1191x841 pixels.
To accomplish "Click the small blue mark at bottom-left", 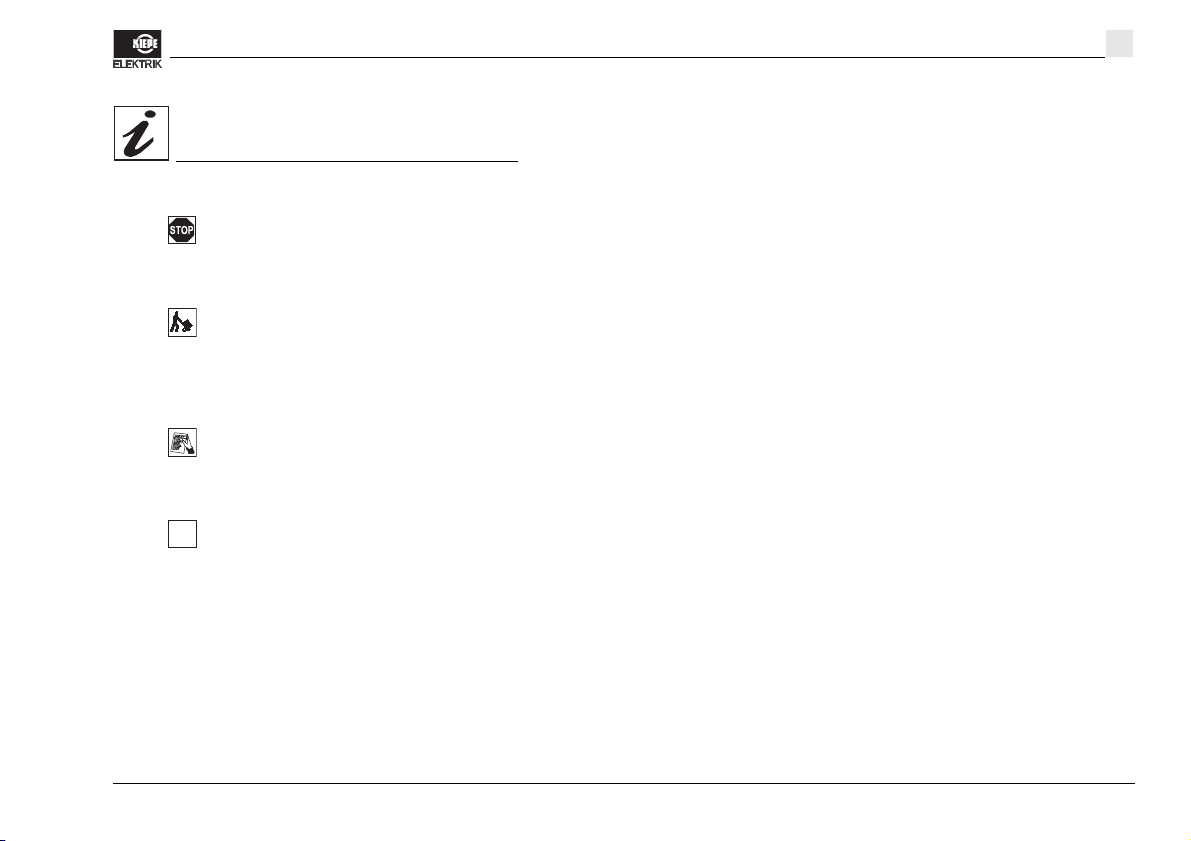I will (3, 839).
